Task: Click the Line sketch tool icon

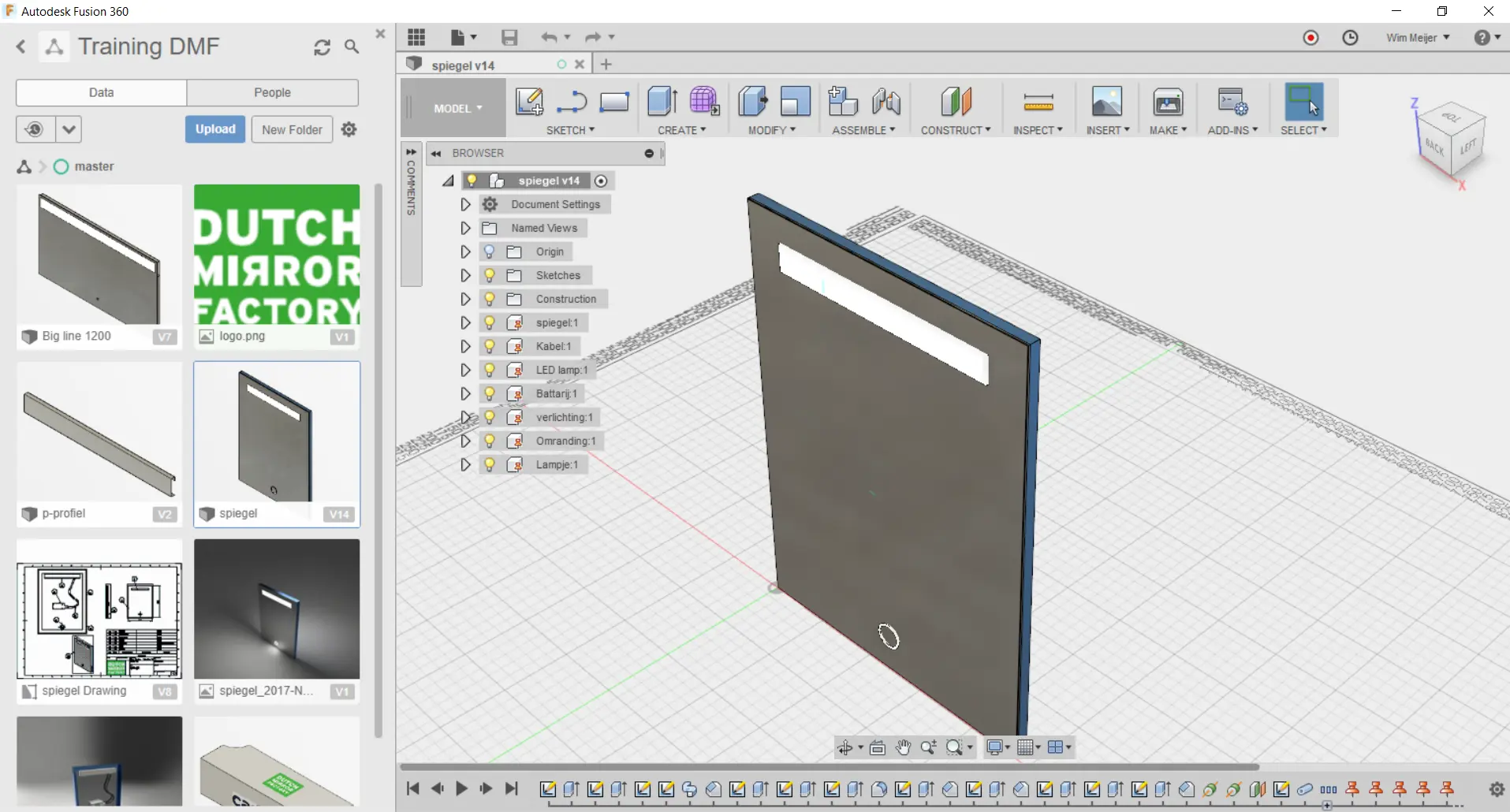Action: (571, 102)
